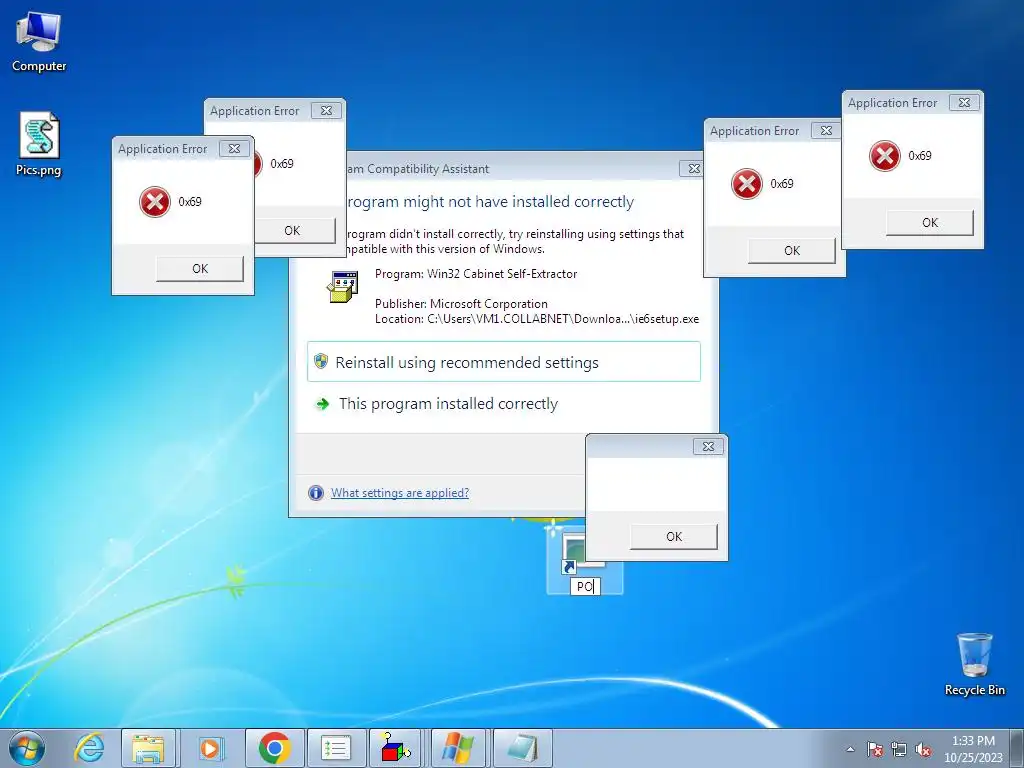Open the checklist app taskbar button
The image size is (1024, 768).
click(336, 748)
